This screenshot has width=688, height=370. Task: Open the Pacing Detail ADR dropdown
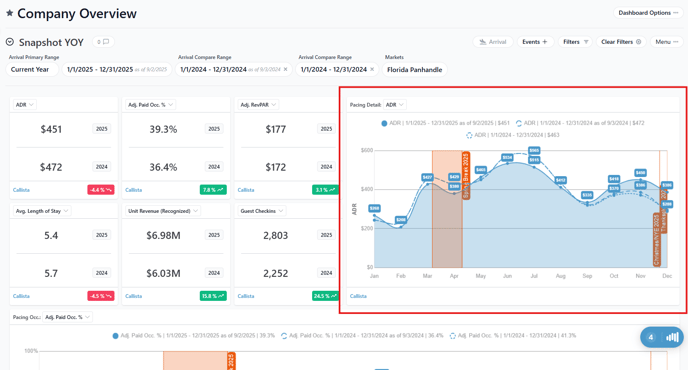(394, 104)
